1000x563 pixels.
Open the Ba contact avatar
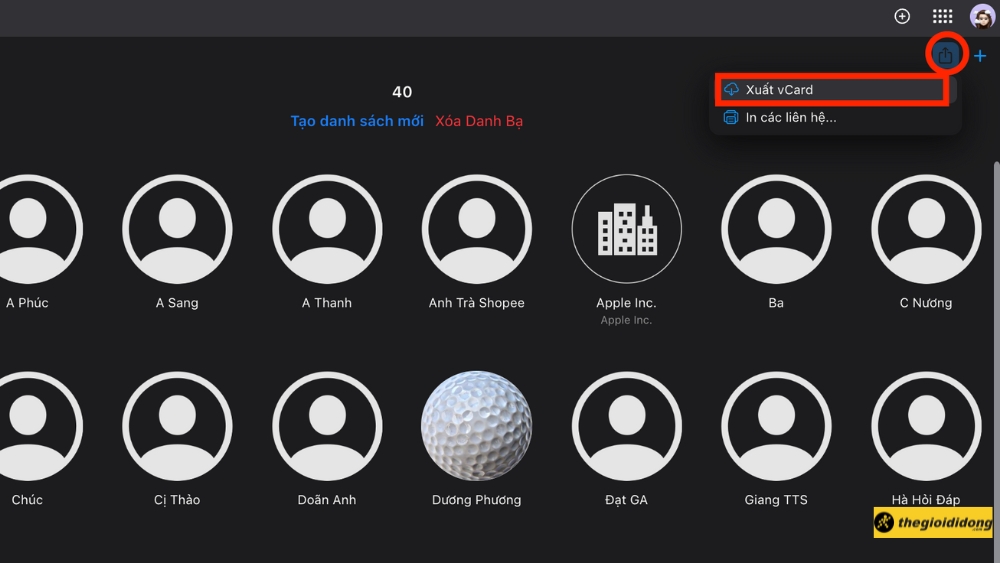click(776, 229)
